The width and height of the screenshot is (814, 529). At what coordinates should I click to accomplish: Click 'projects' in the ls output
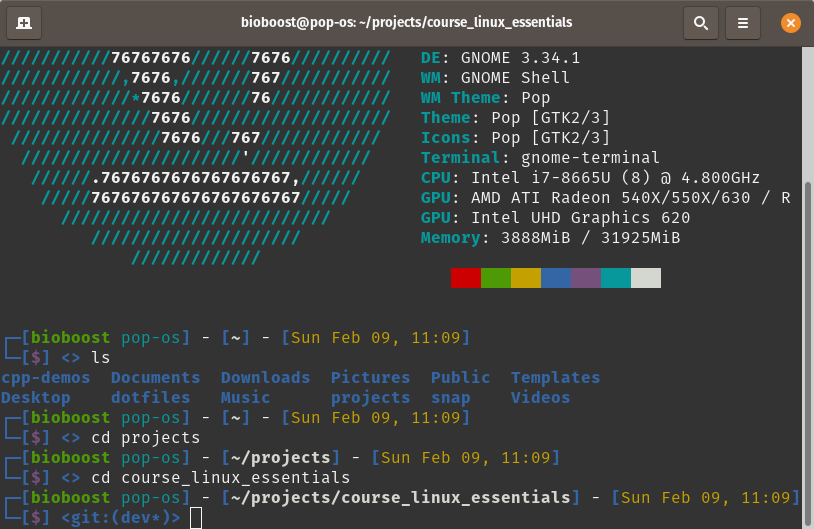tap(371, 398)
